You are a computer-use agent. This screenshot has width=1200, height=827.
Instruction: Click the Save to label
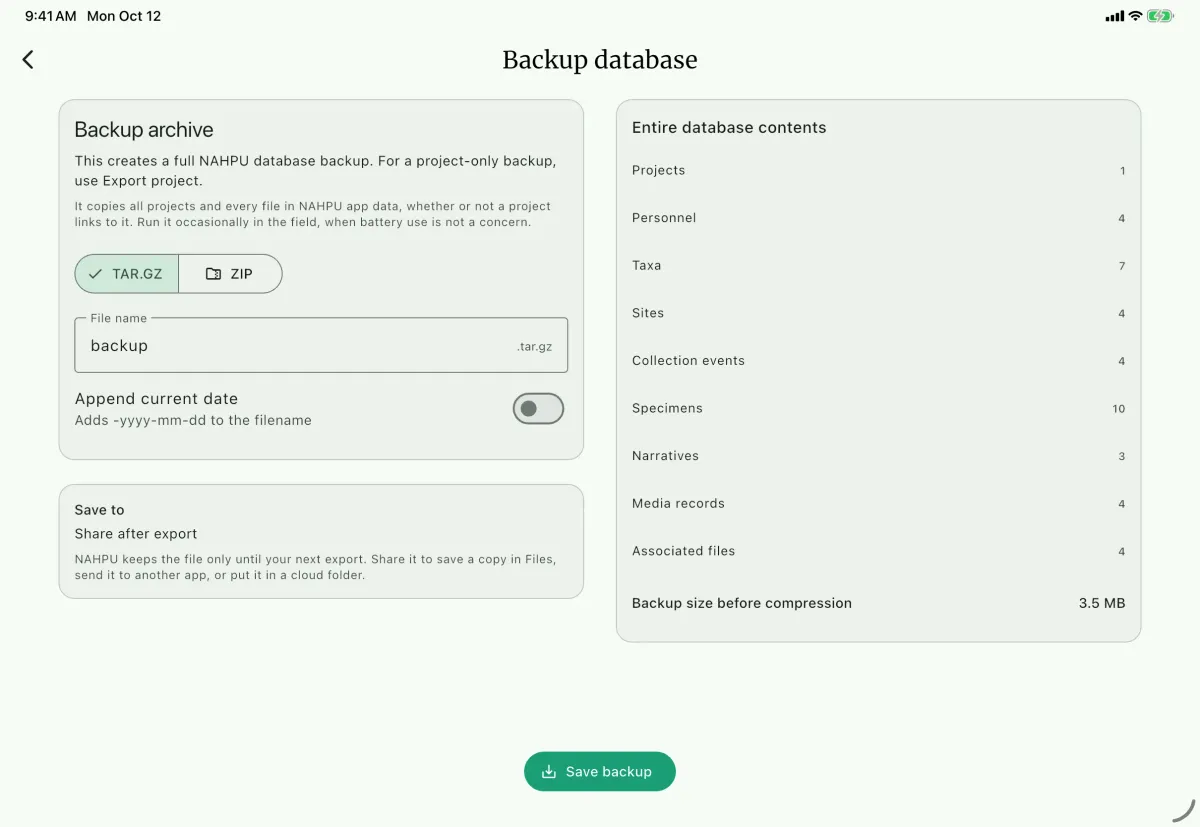point(100,510)
